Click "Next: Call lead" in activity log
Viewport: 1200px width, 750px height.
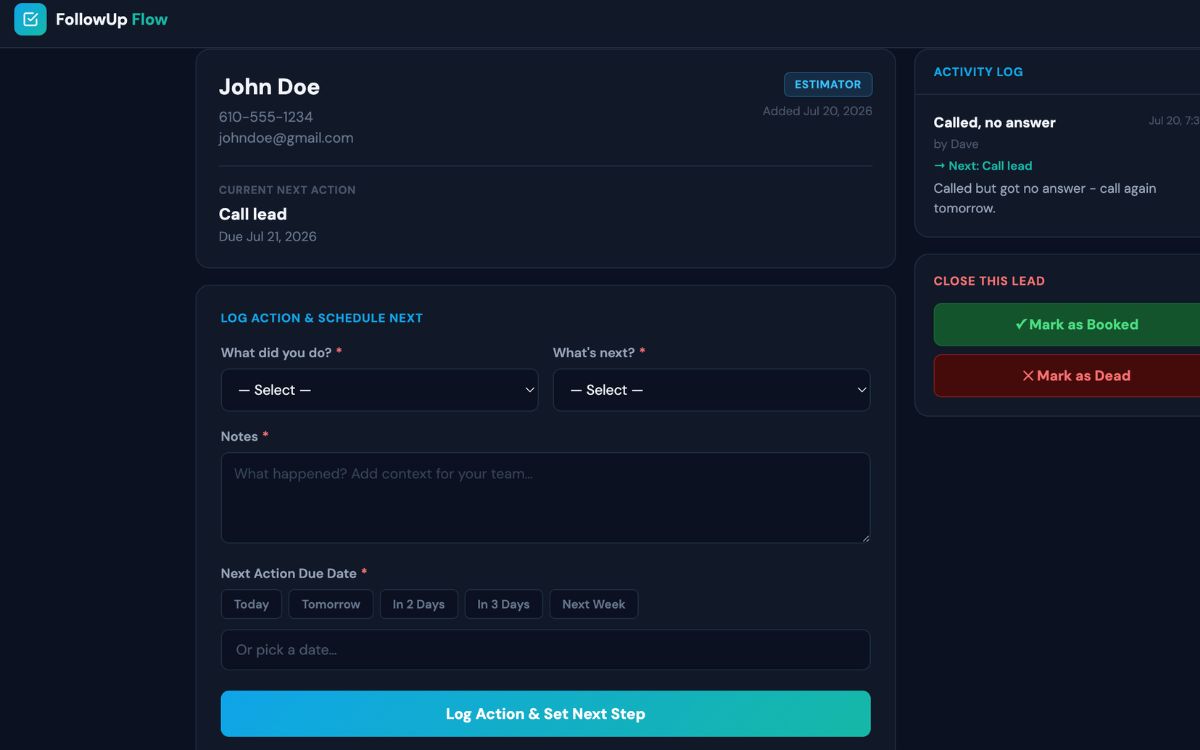(x=983, y=166)
